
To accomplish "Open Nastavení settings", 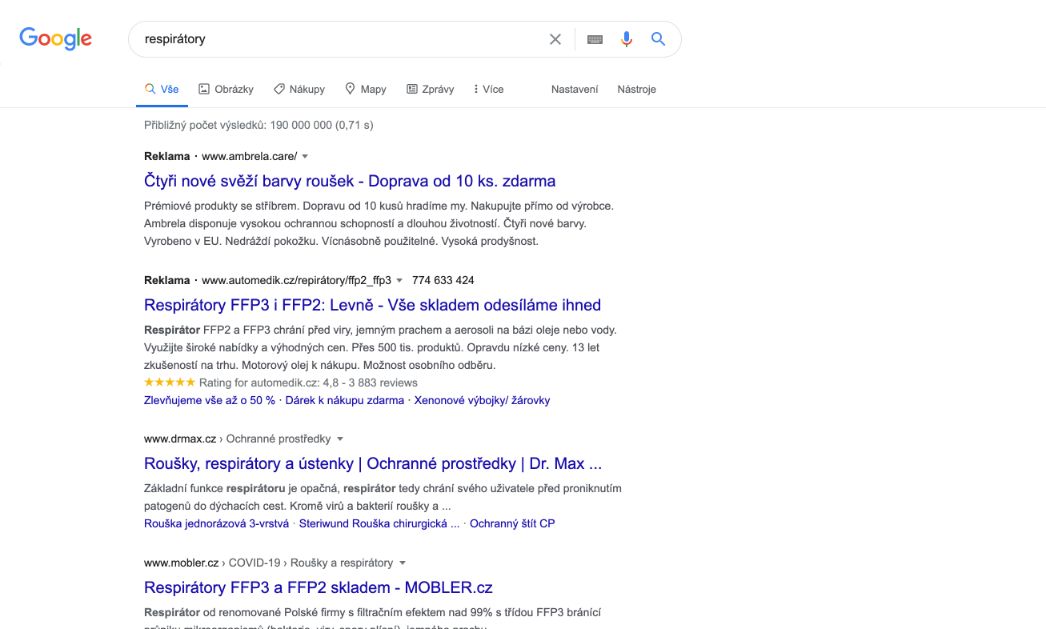I will pyautogui.click(x=574, y=89).
